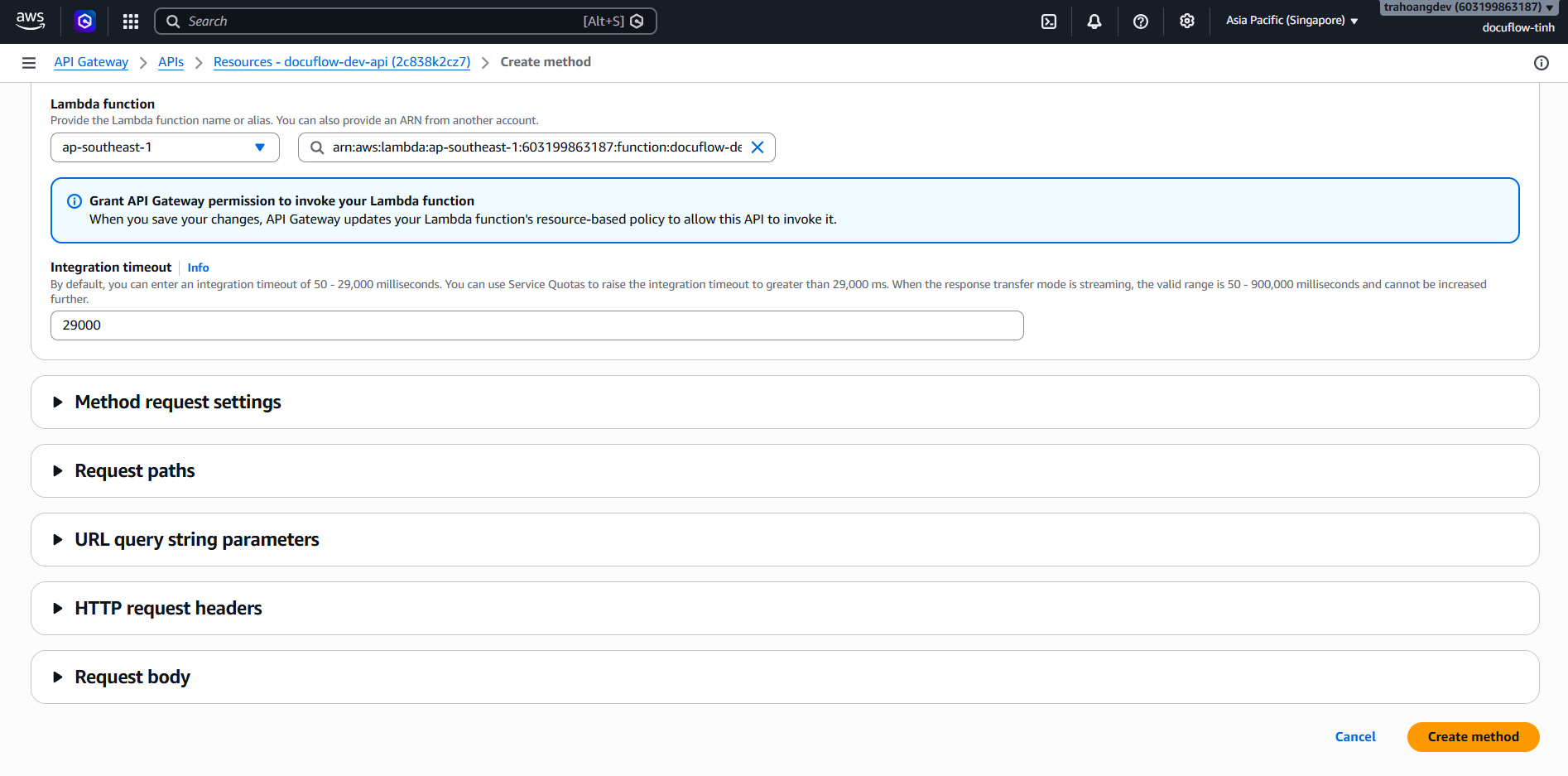This screenshot has width=1568, height=776.
Task: Click the Search bar magnifier icon
Action: click(173, 22)
